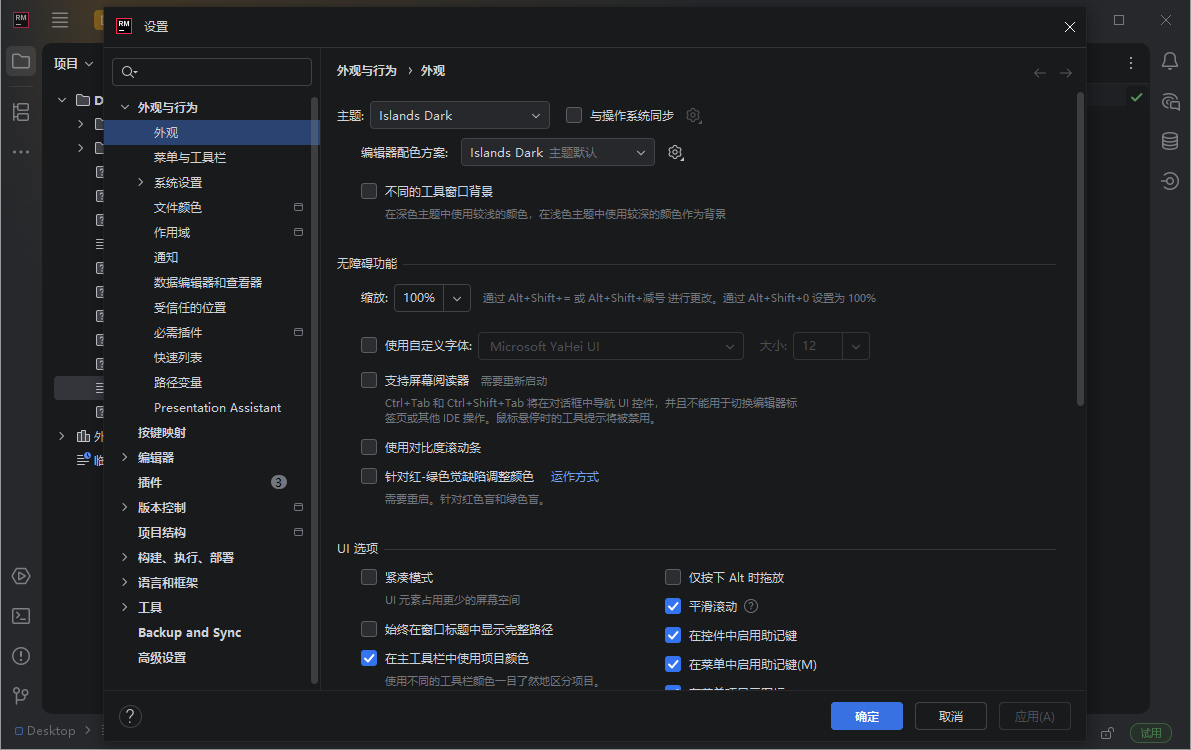Open the Problems tool window
This screenshot has height=750, width=1191.
click(x=21, y=656)
